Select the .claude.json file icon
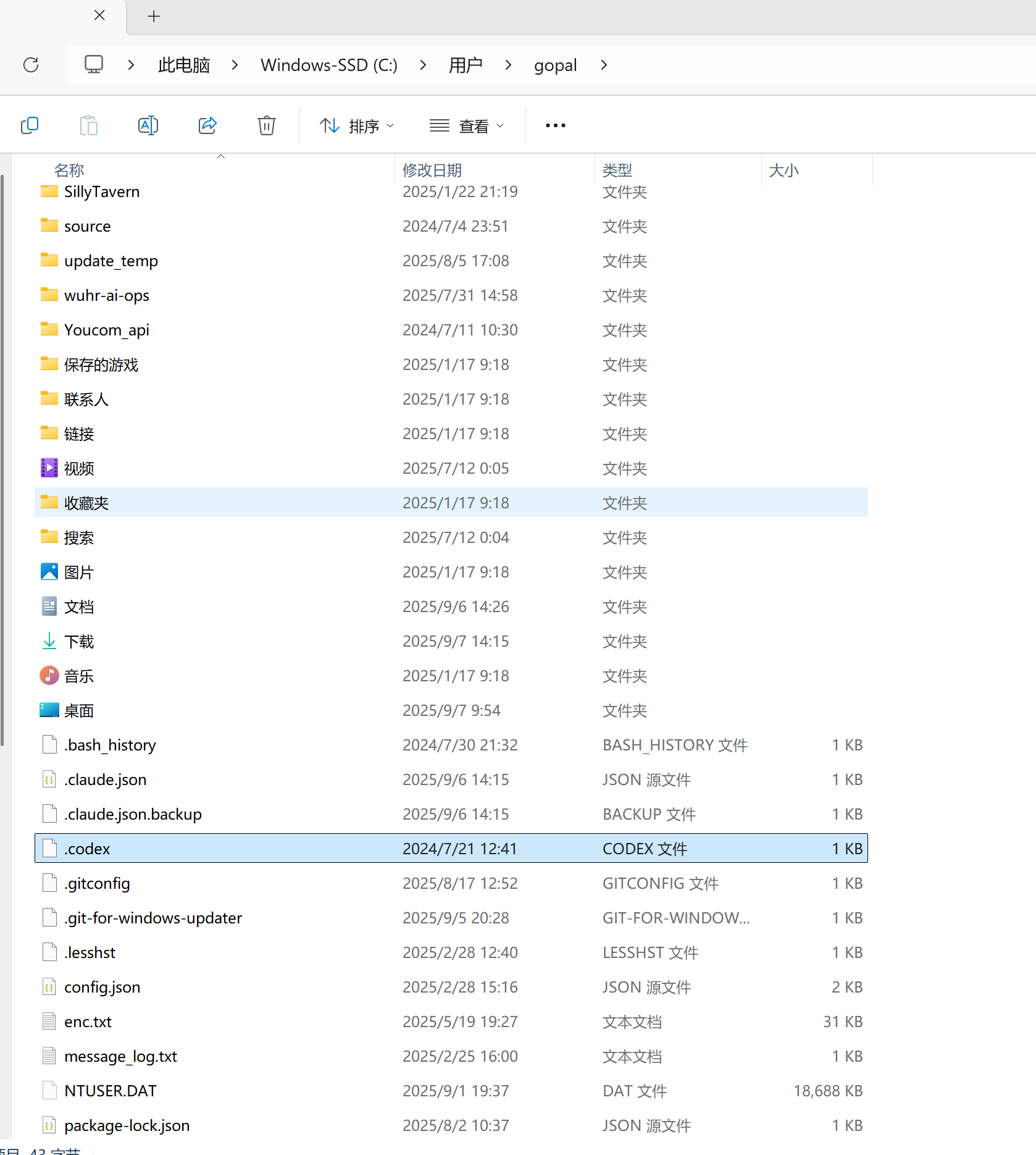This screenshot has height=1155, width=1036. click(x=49, y=779)
